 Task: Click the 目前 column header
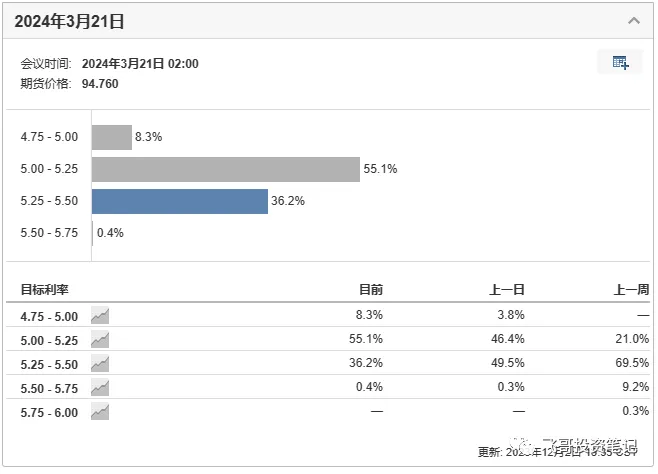click(x=371, y=290)
